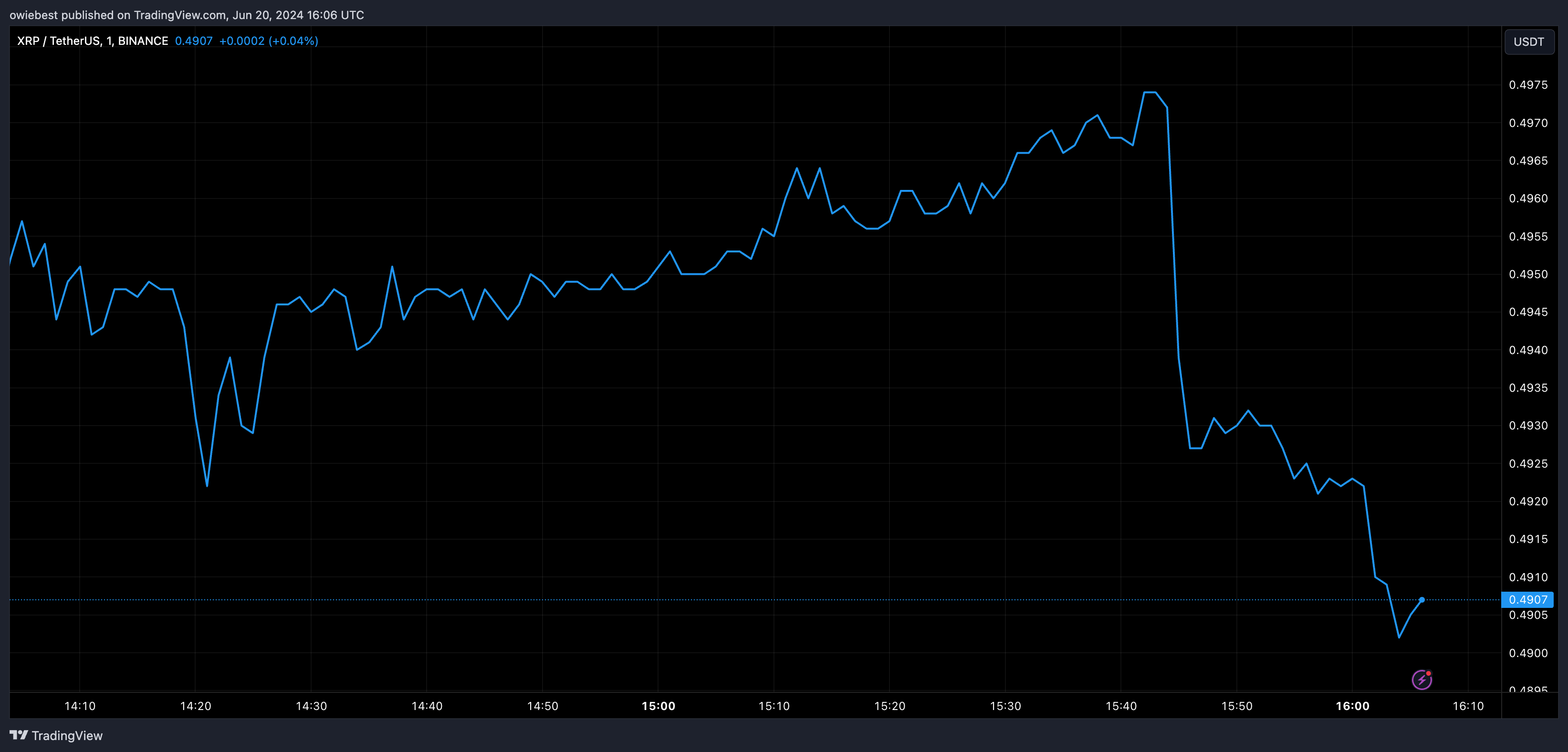
Task: Click the 0.4960 price axis label
Action: tap(1528, 198)
